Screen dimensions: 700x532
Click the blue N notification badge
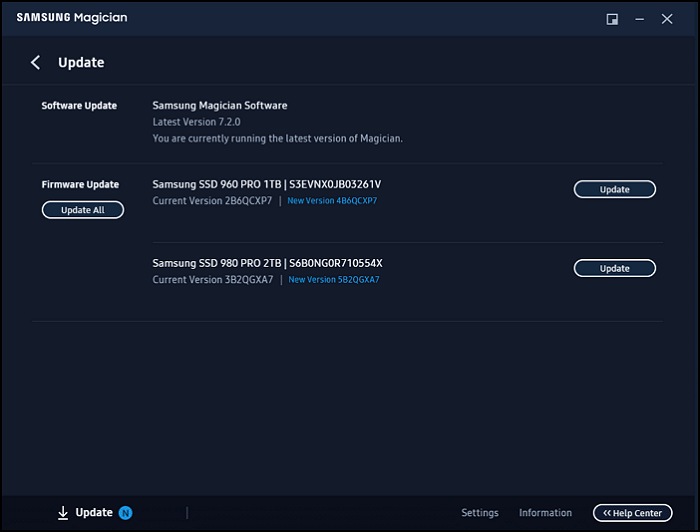click(125, 513)
